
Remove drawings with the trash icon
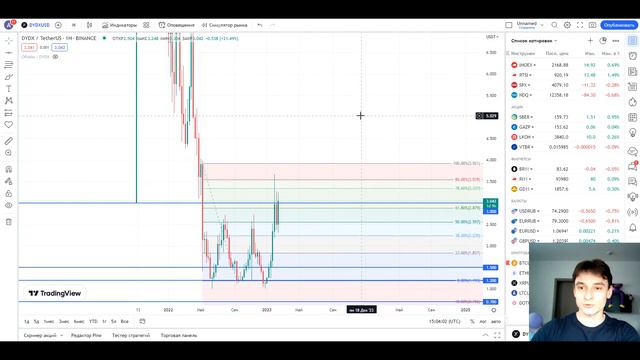[x=9, y=222]
